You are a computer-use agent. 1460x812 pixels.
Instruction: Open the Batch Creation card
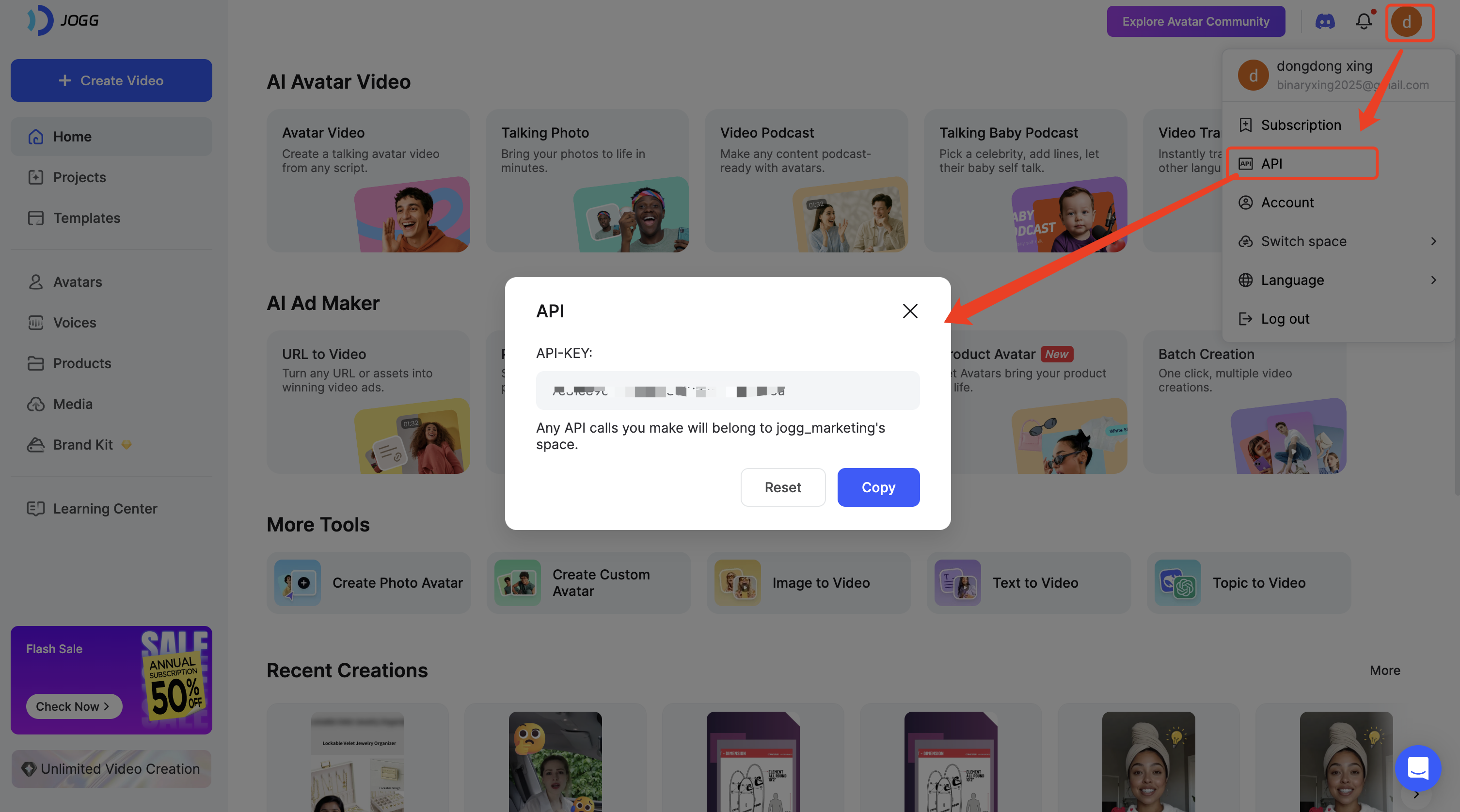click(x=1244, y=402)
